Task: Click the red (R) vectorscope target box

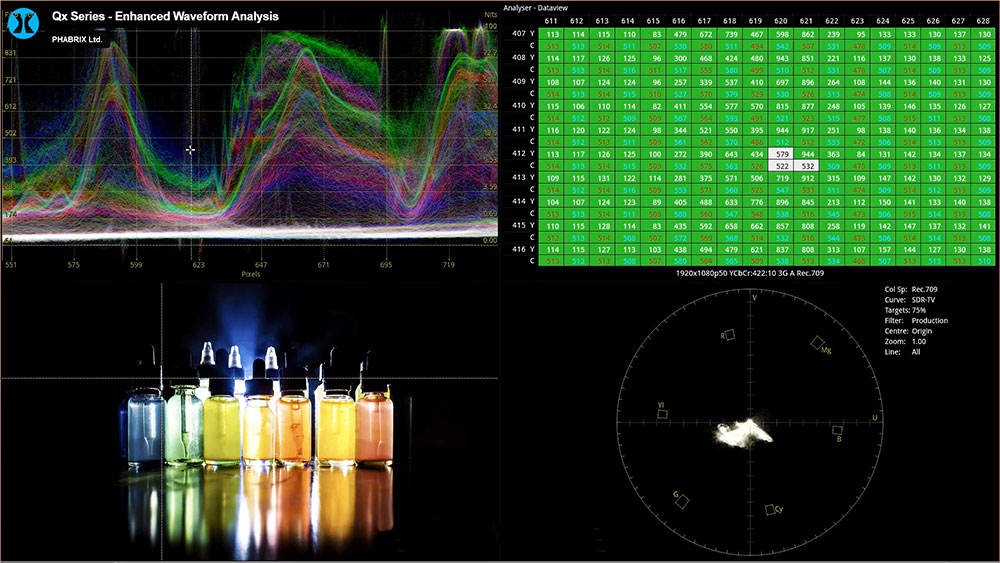Action: click(x=729, y=336)
